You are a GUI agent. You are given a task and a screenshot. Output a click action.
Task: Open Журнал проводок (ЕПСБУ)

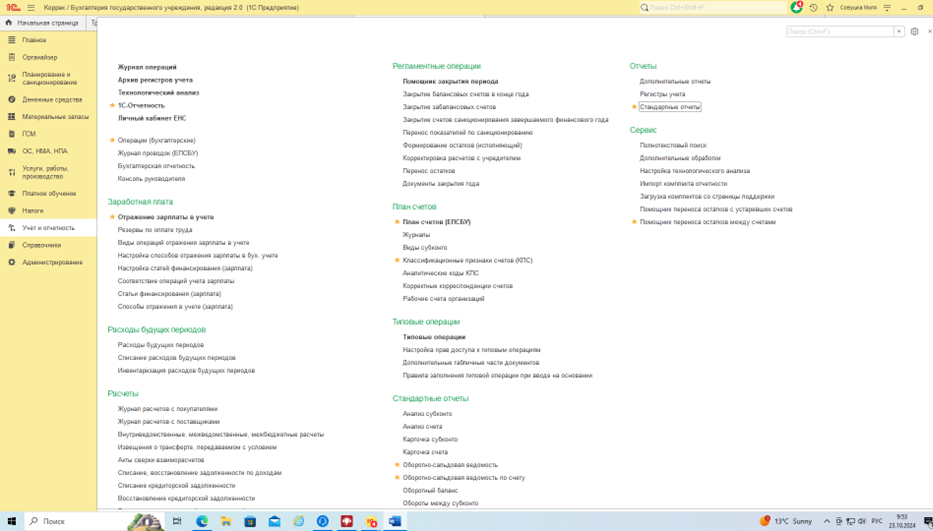coord(158,153)
